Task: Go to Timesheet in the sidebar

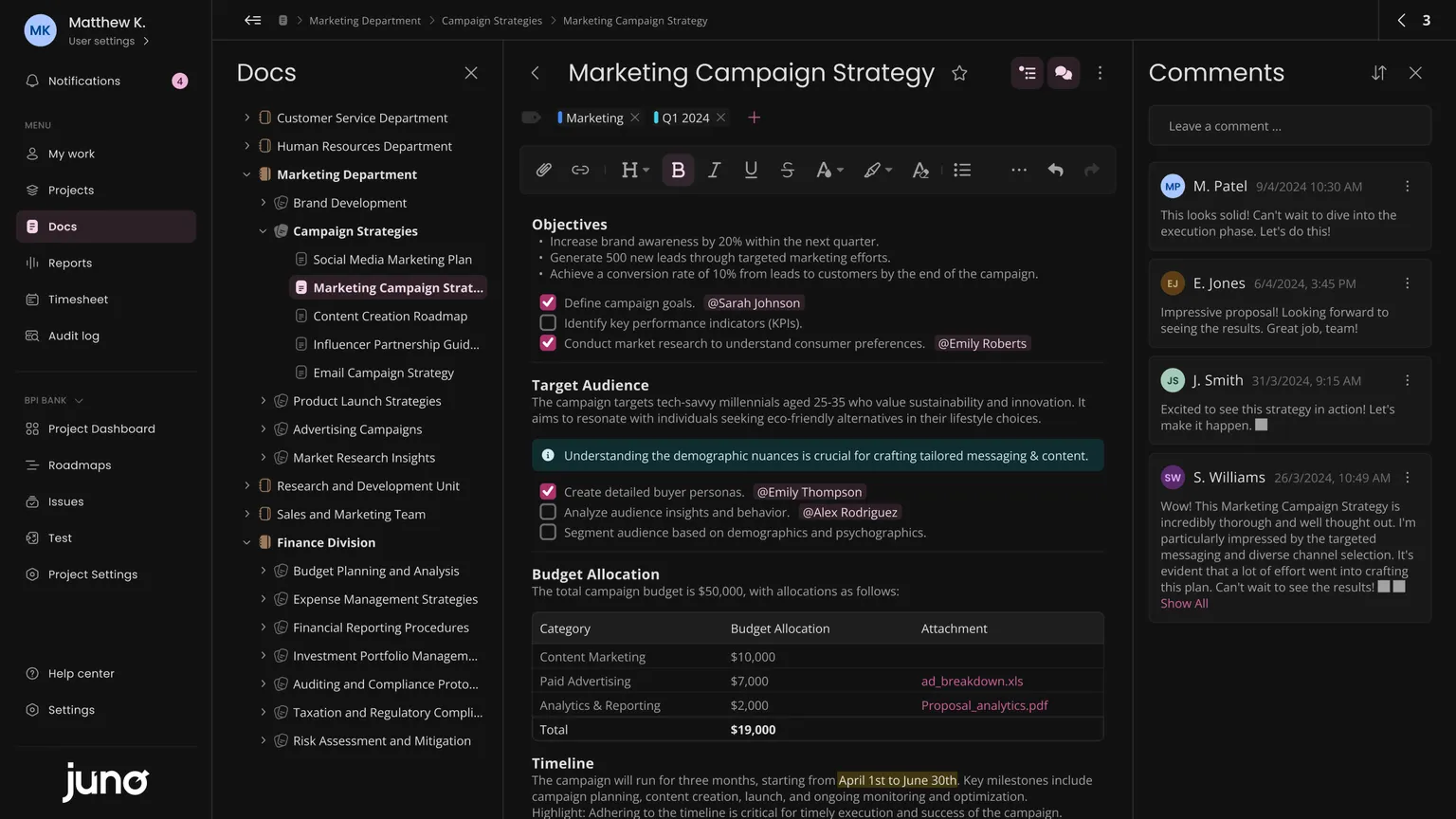Action: click(78, 300)
